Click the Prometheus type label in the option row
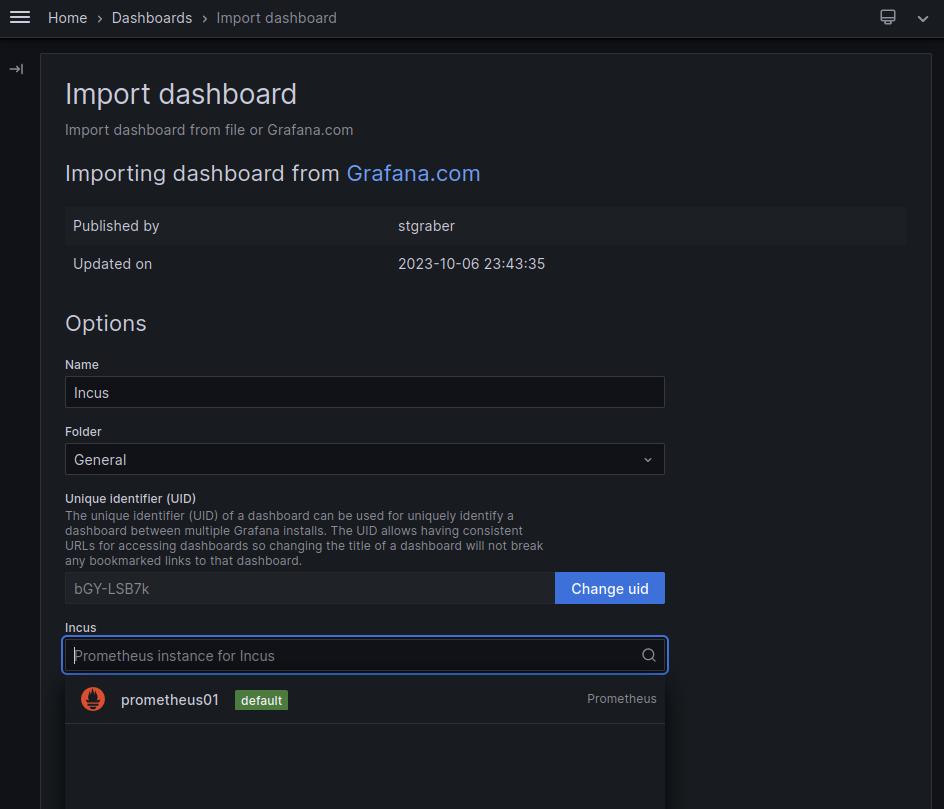This screenshot has width=944, height=809. pyautogui.click(x=621, y=699)
